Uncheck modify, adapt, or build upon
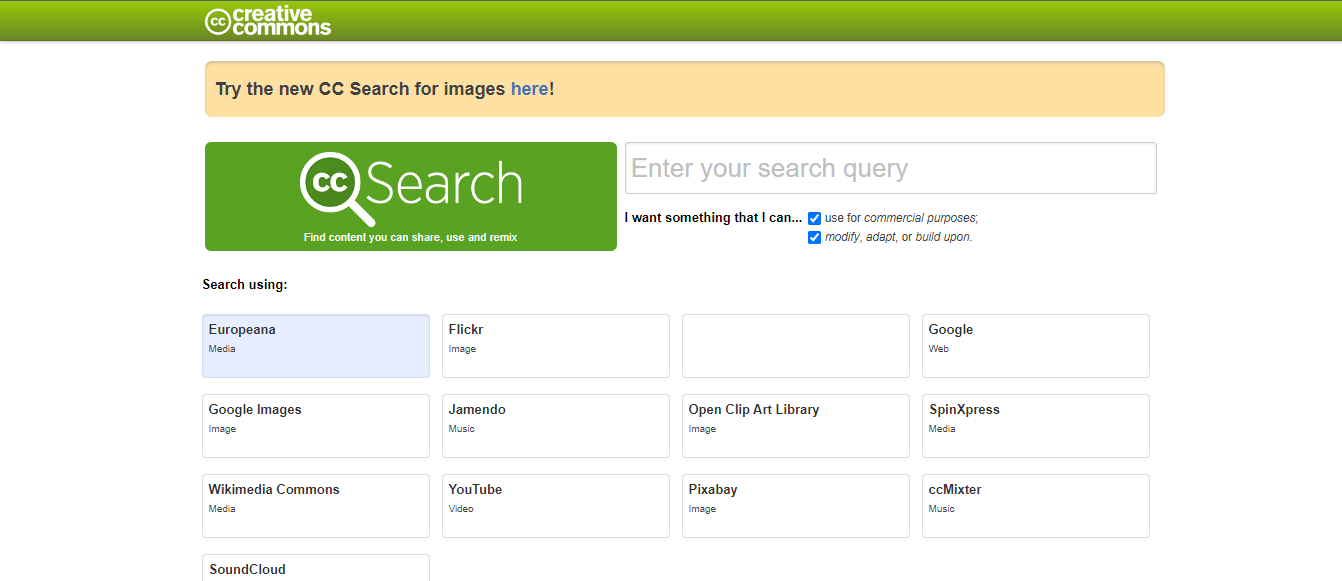The height and width of the screenshot is (581, 1342). (814, 237)
